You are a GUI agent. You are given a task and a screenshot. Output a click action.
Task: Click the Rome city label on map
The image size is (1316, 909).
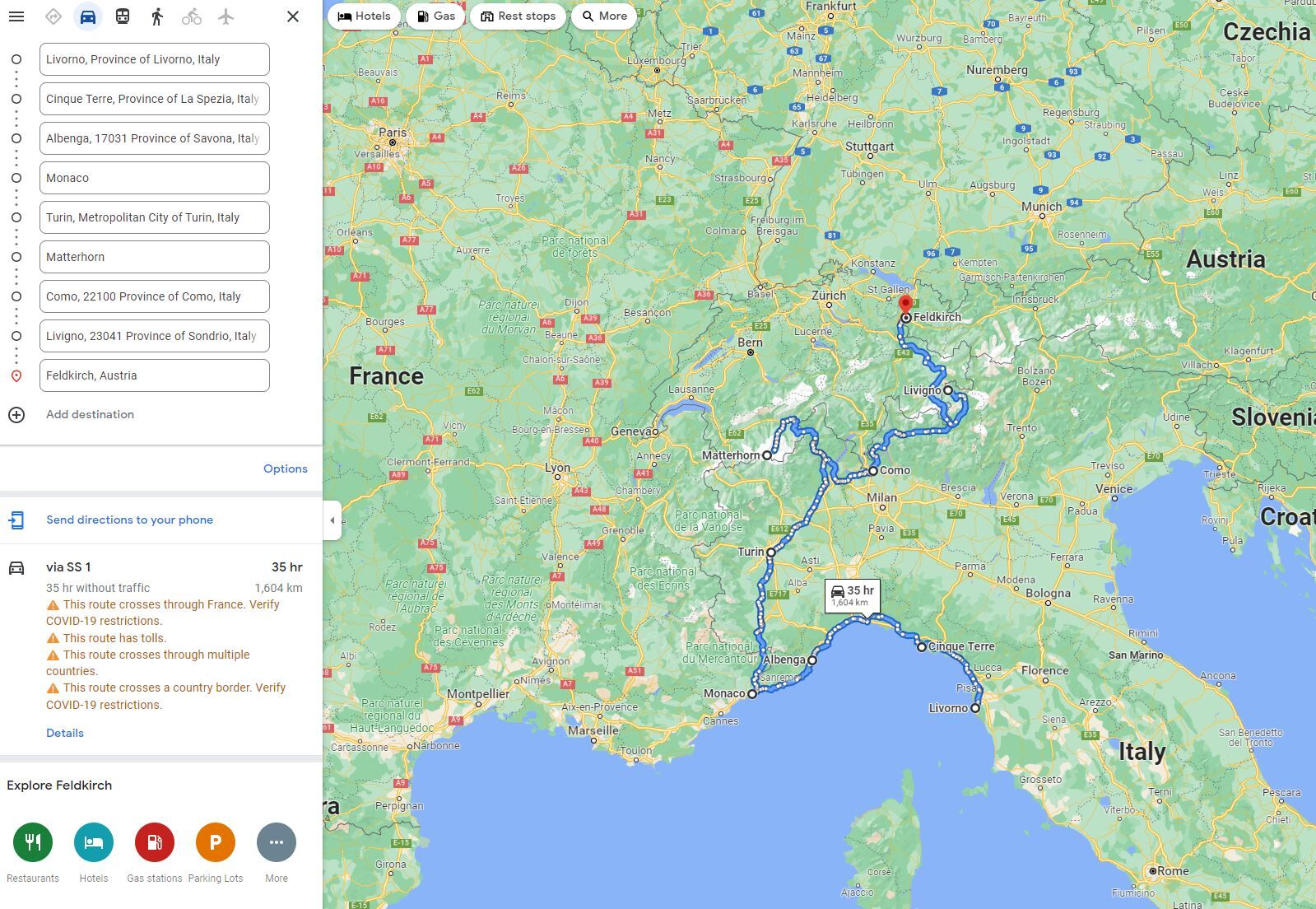pyautogui.click(x=1173, y=870)
